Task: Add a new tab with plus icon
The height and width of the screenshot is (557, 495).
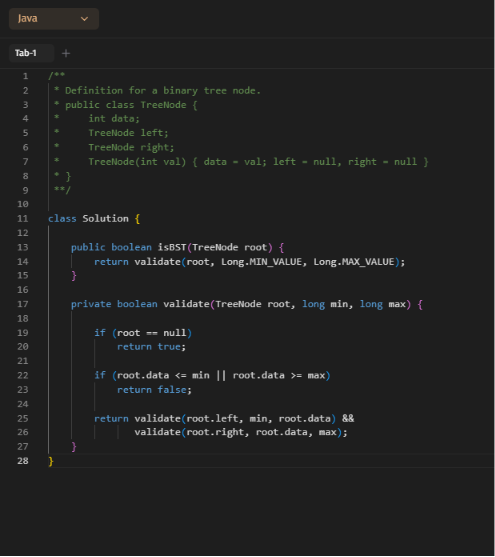Action: pyautogui.click(x=66, y=53)
